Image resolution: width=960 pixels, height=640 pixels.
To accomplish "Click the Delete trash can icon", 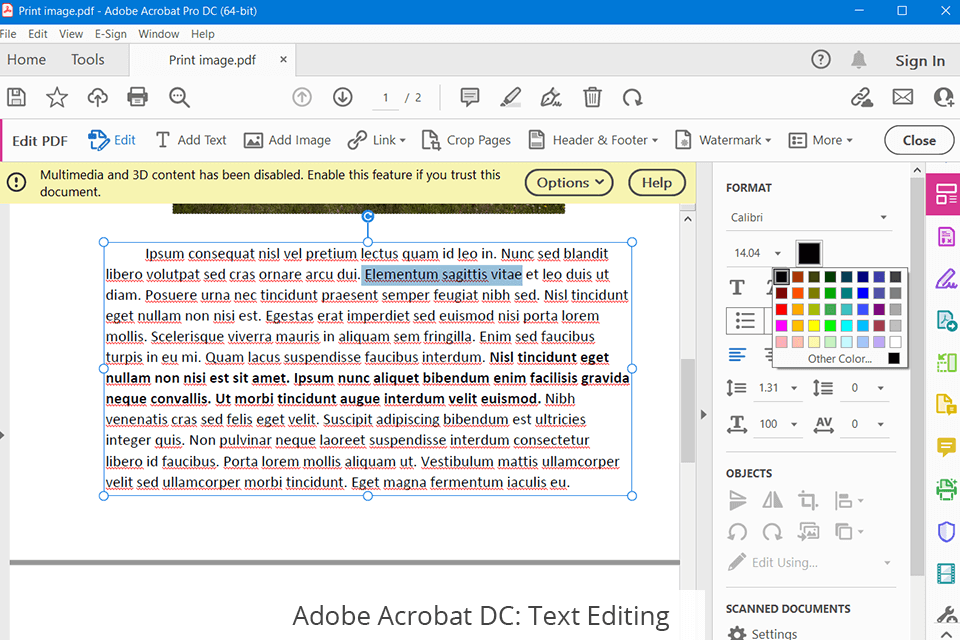I will [592, 97].
